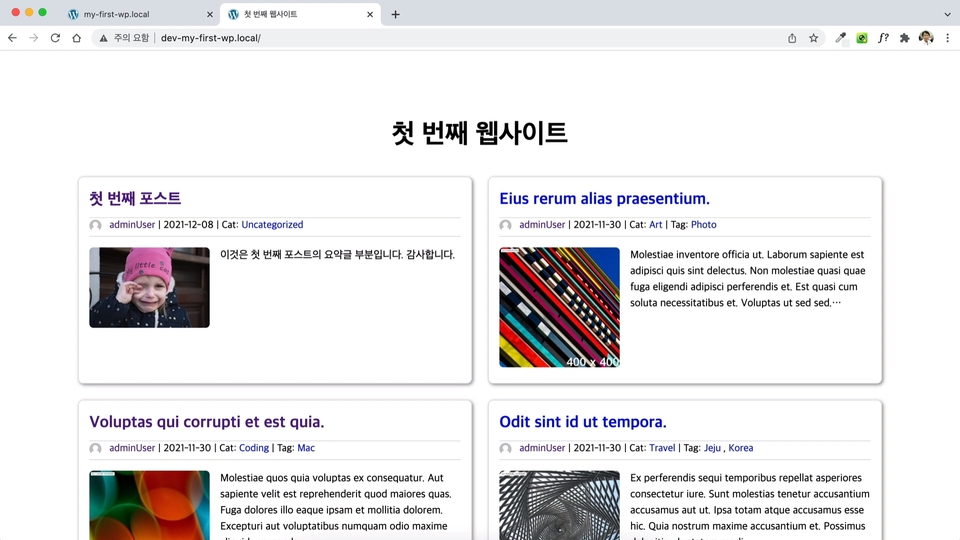Viewport: 960px width, 540px height.
Task: Open the Photo tag link
Action: (703, 225)
